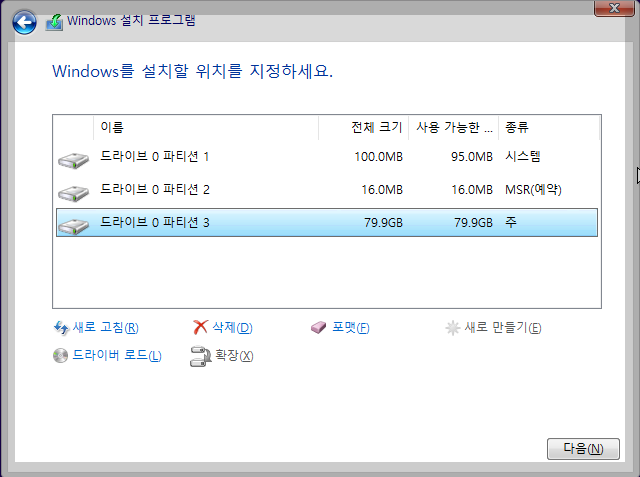
Task: Sort by the 종류 column header
Action: [549, 128]
